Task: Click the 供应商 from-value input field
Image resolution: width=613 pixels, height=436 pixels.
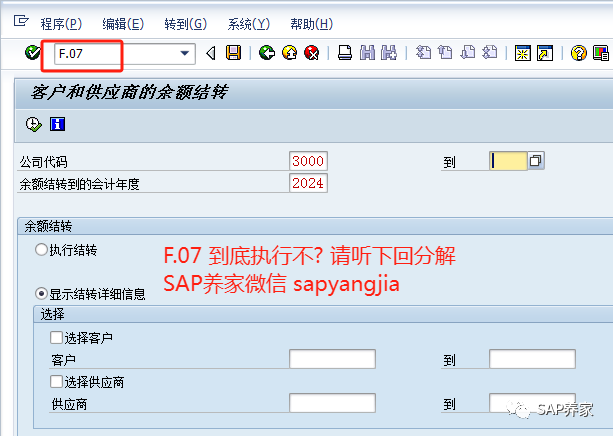Action: (x=332, y=403)
